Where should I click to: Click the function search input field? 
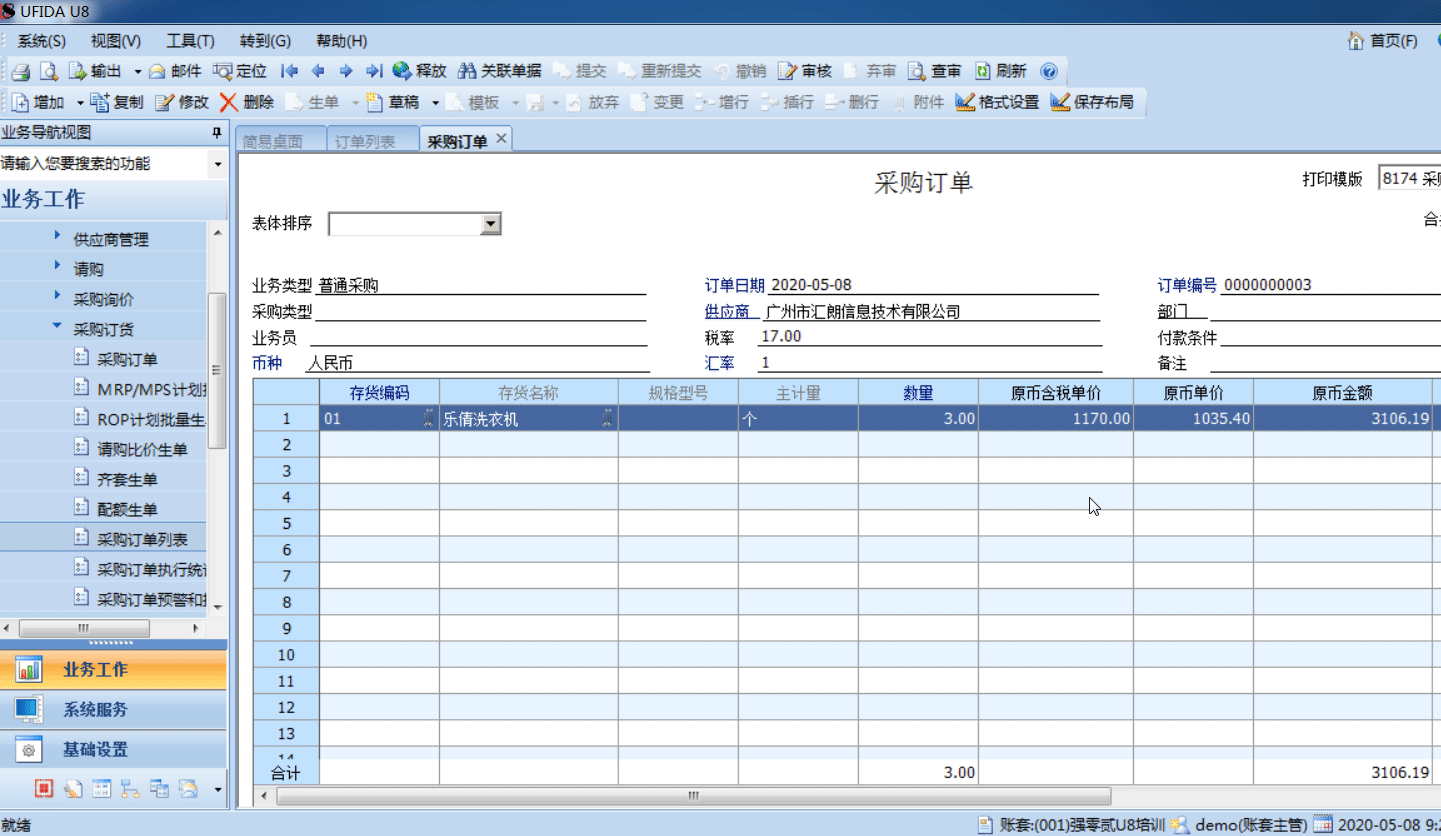click(104, 164)
